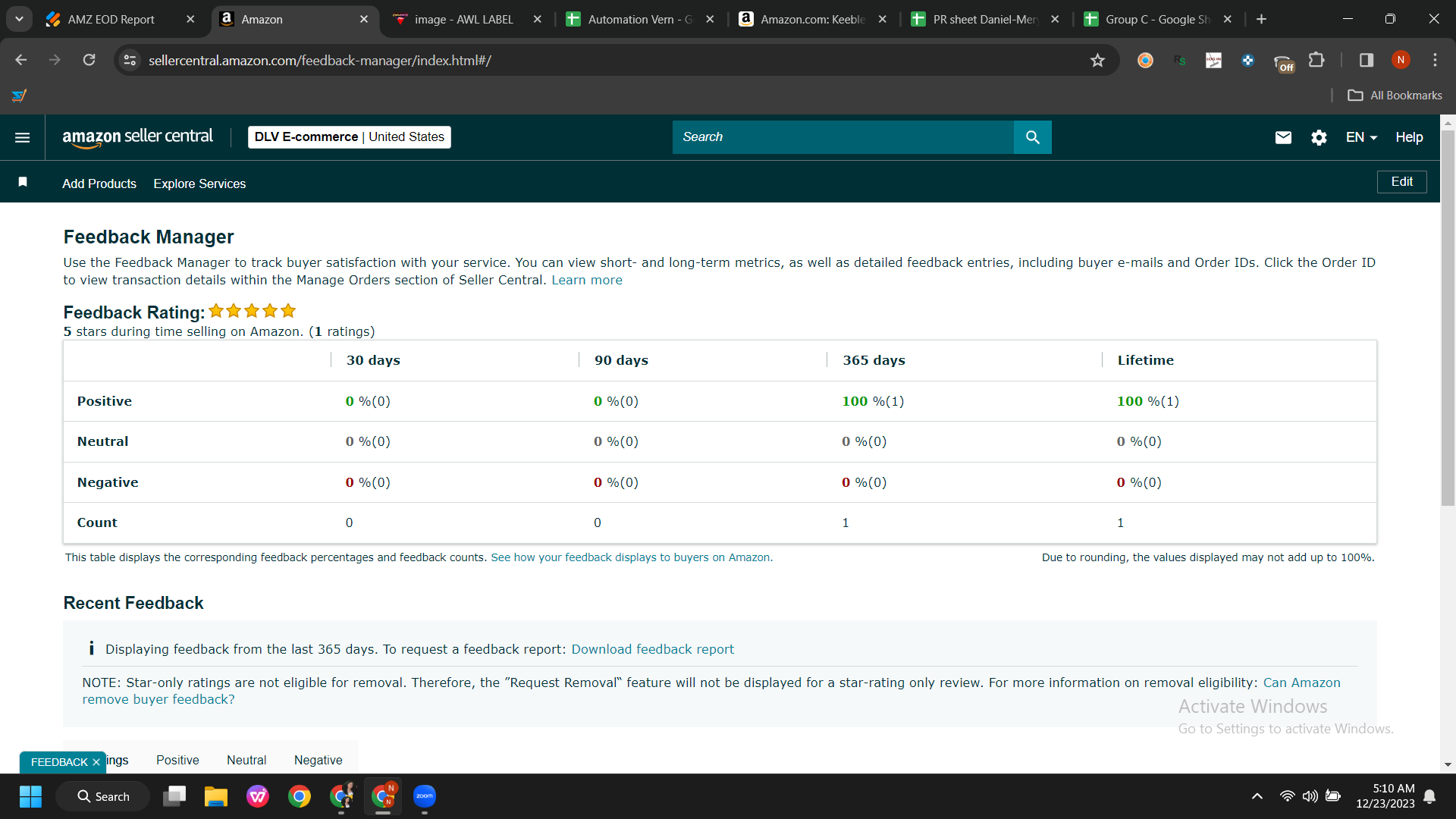Click the 365 days column header
The width and height of the screenshot is (1456, 819).
[874, 360]
